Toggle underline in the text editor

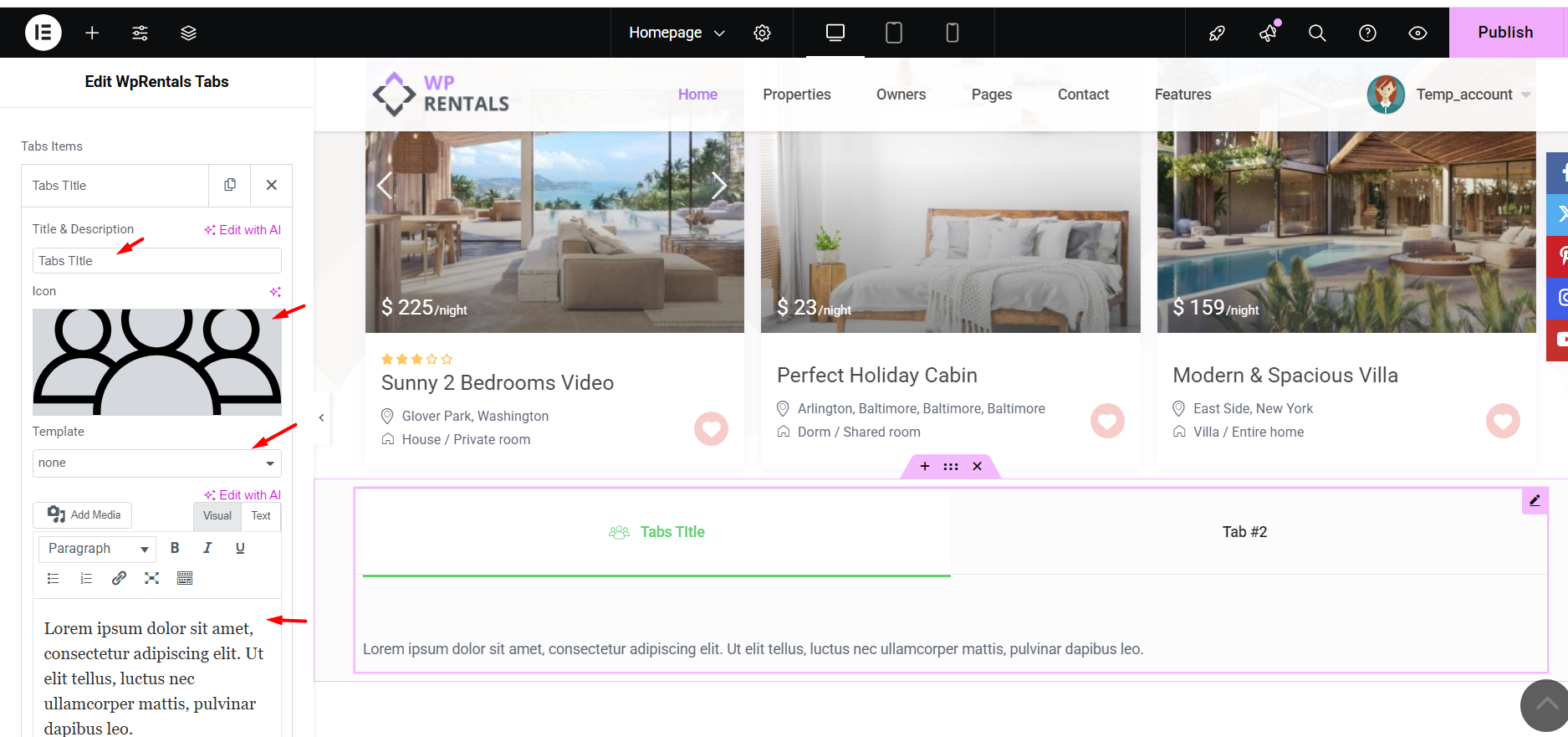click(x=240, y=548)
